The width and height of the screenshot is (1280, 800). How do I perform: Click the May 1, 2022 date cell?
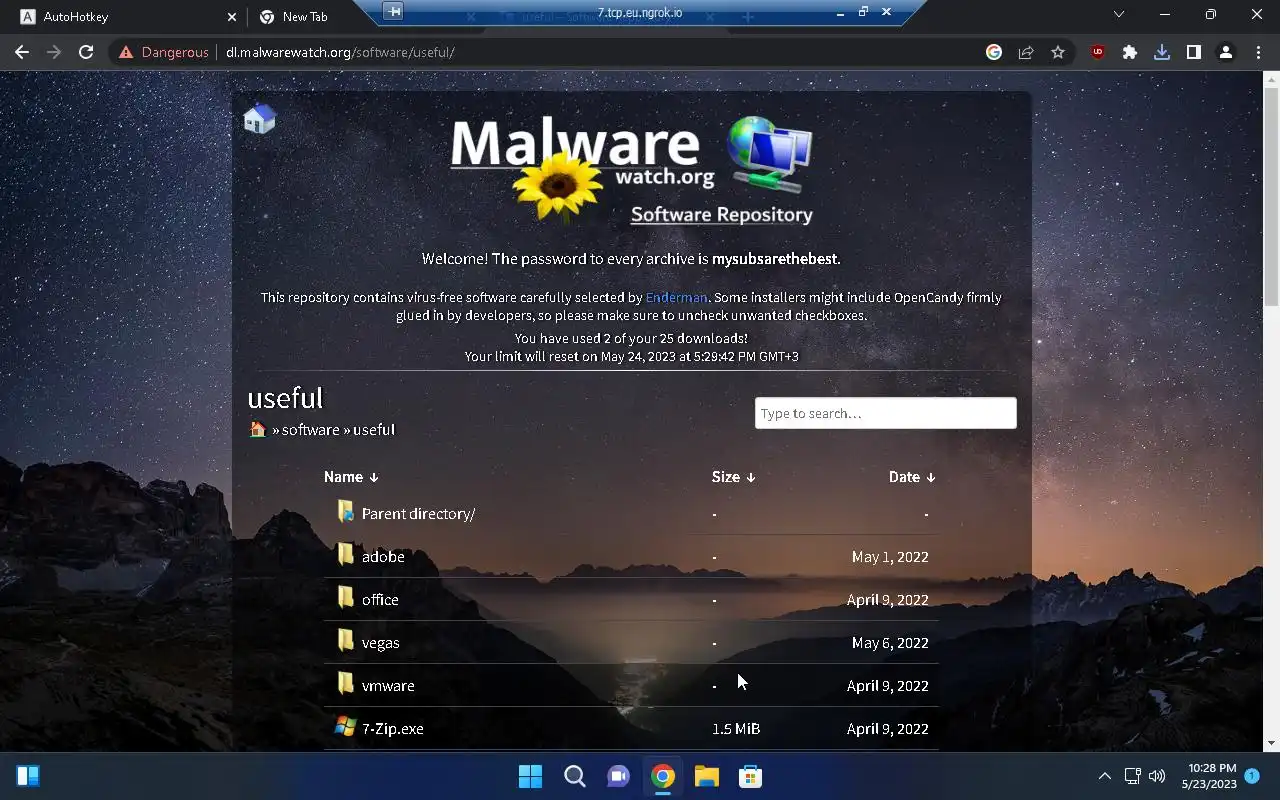[890, 556]
